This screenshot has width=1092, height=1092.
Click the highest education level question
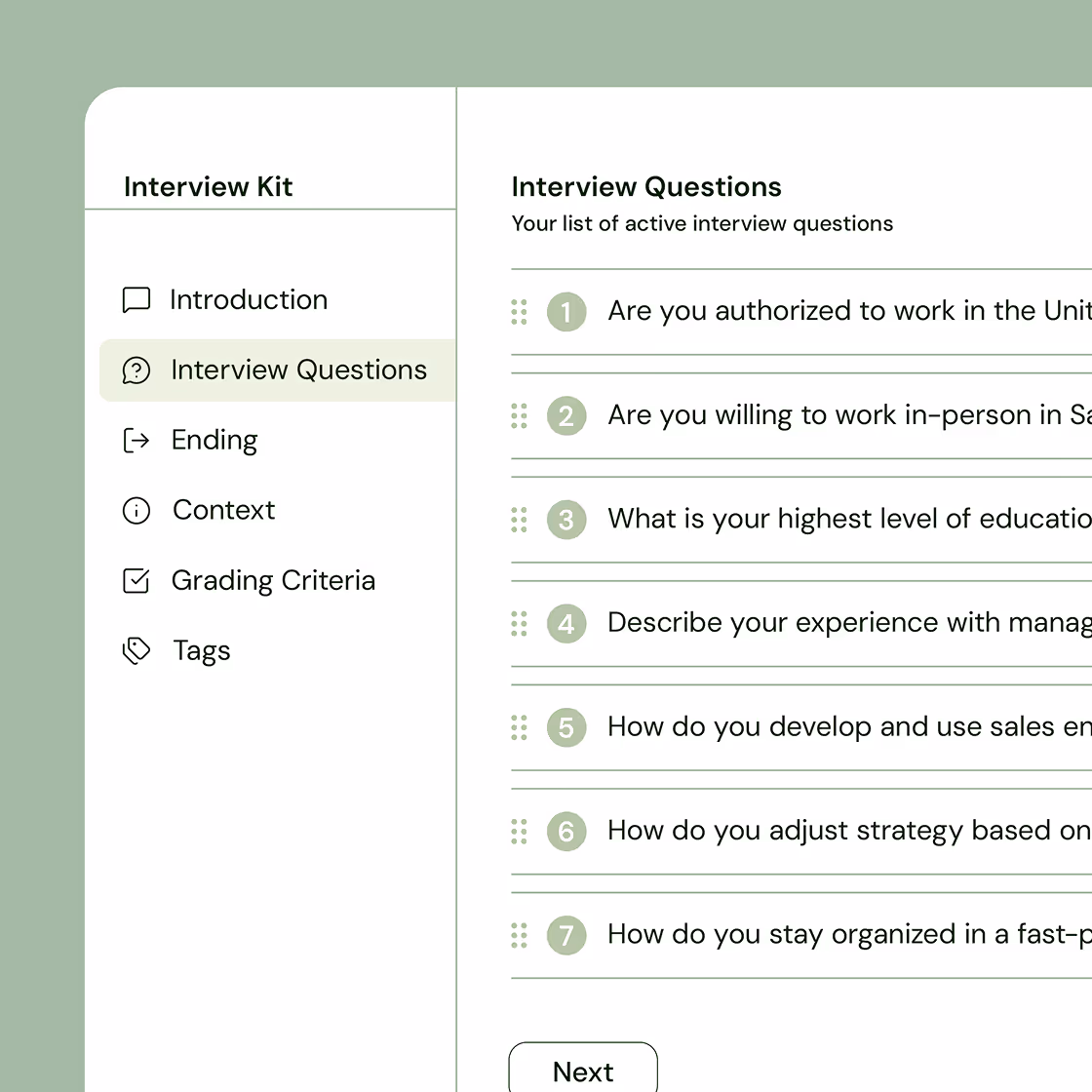pos(838,519)
